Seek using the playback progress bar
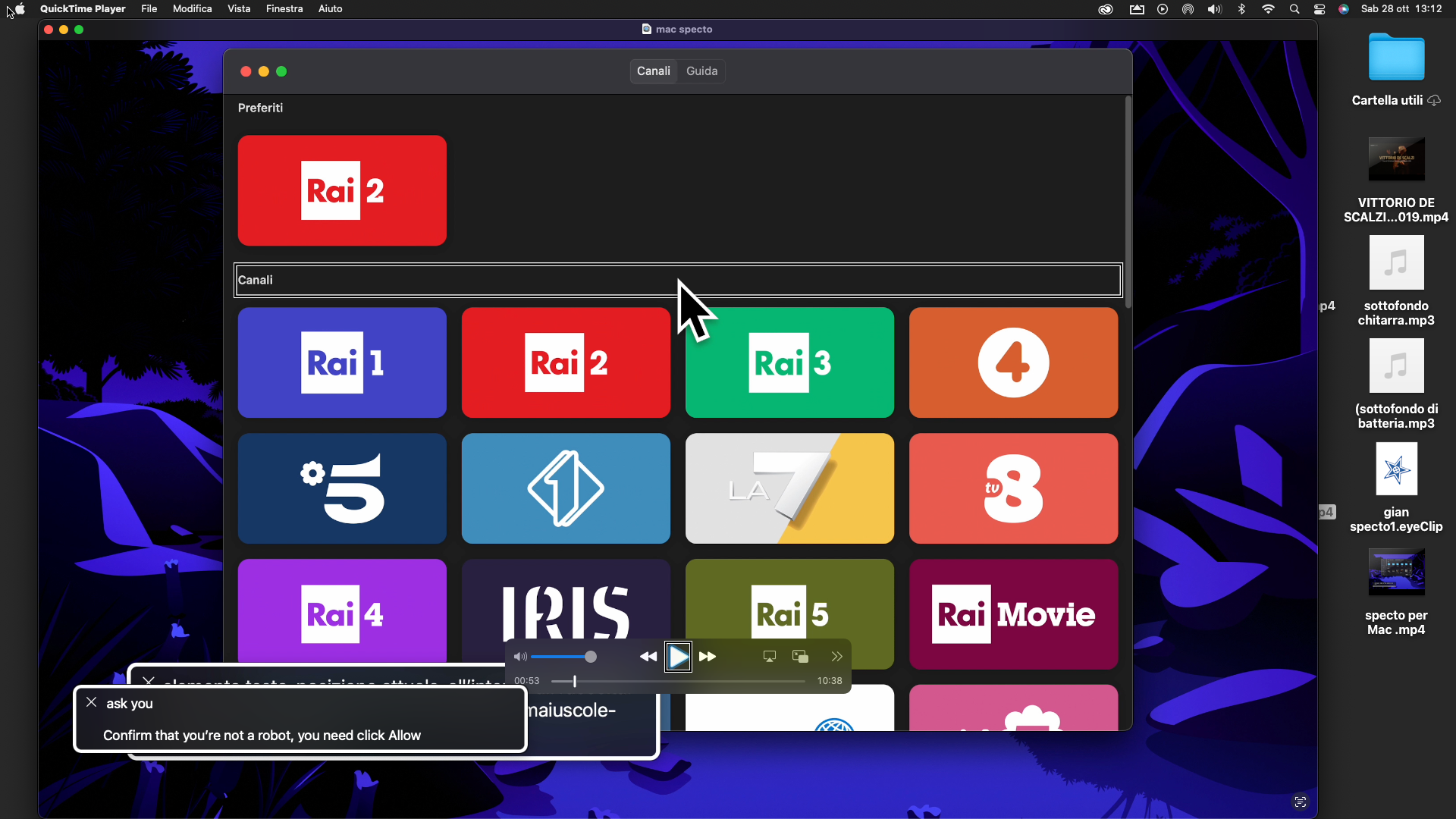This screenshot has width=1456, height=819. point(678,681)
